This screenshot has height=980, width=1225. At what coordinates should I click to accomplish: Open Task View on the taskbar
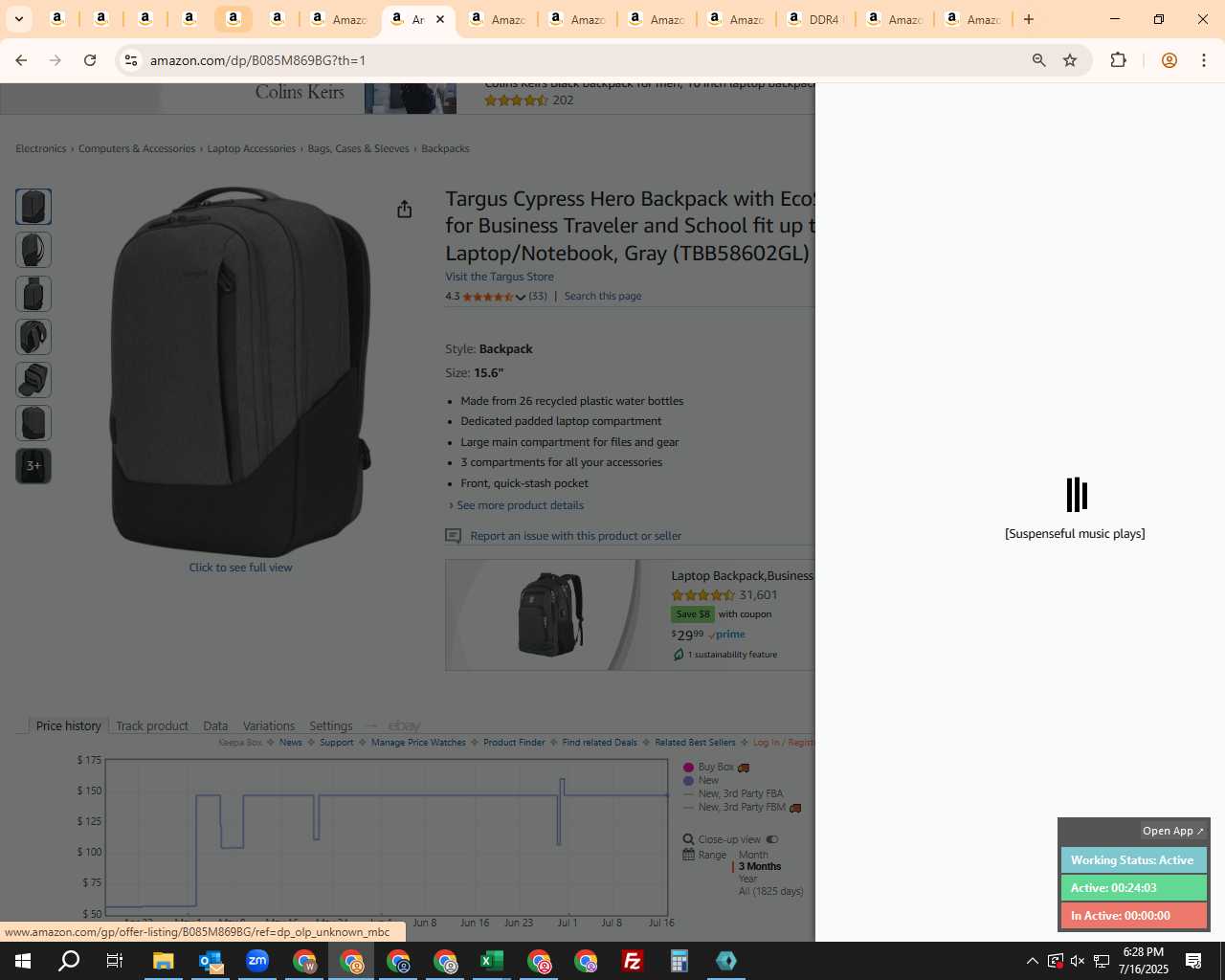114,961
